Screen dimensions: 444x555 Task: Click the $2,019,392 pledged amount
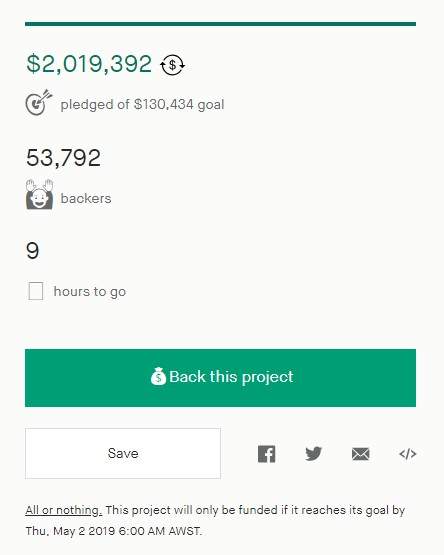click(89, 64)
